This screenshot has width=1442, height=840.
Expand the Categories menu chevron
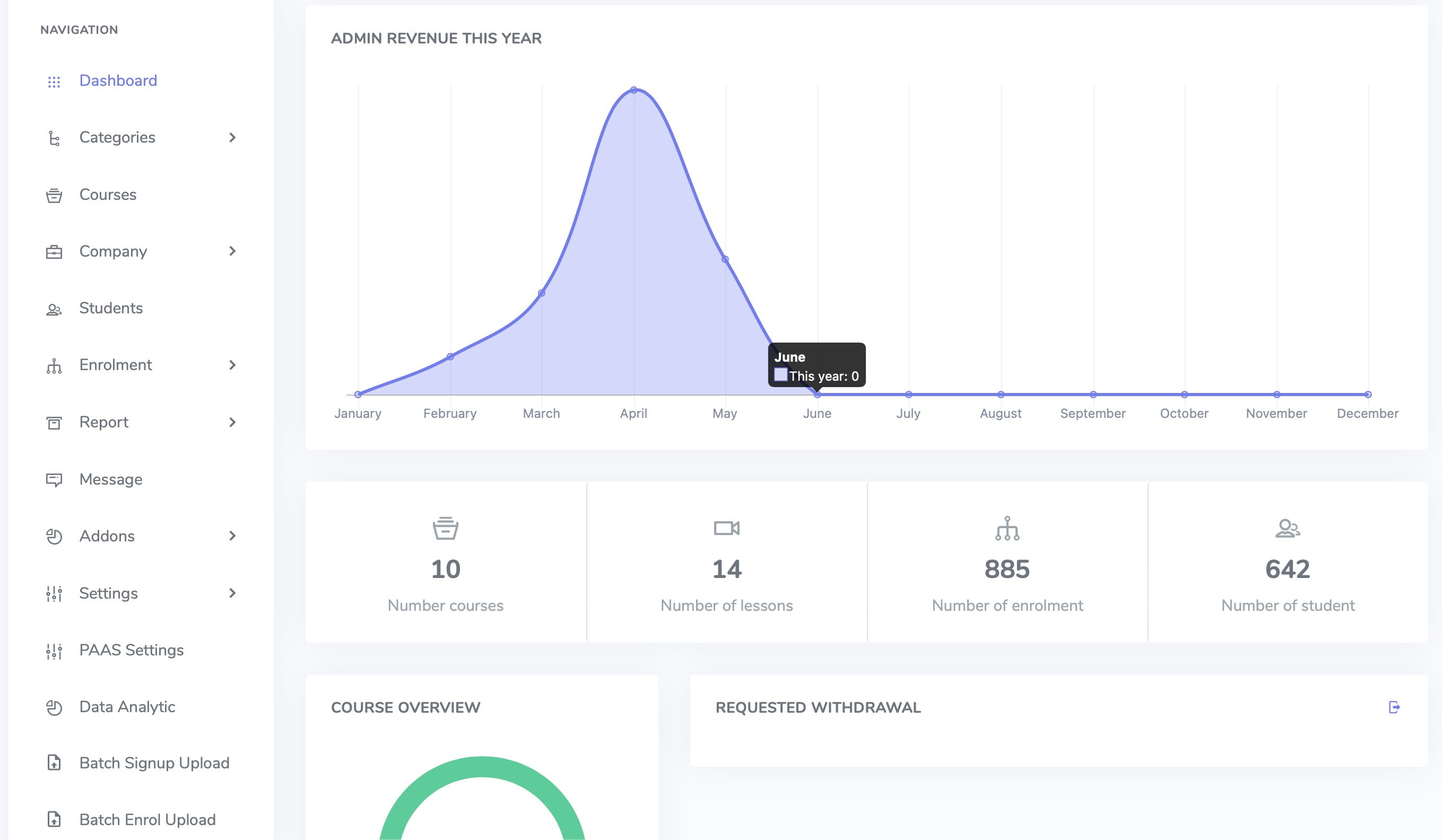[x=232, y=137]
